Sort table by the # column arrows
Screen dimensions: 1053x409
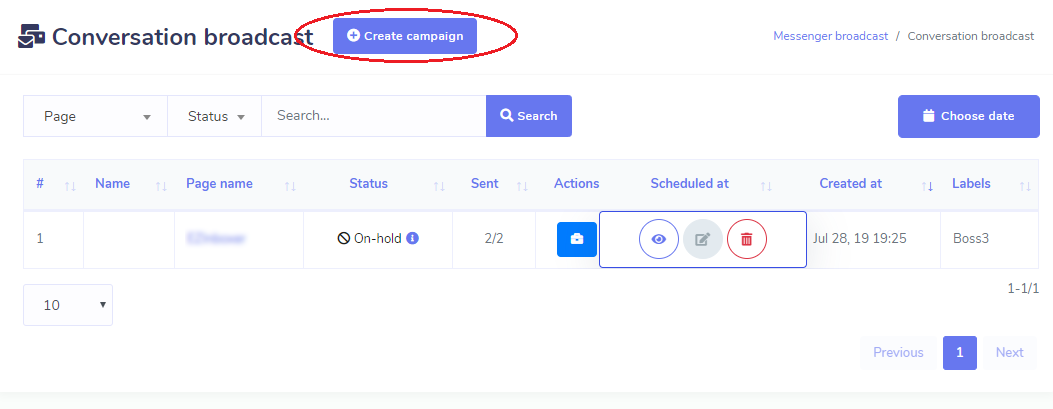70,185
